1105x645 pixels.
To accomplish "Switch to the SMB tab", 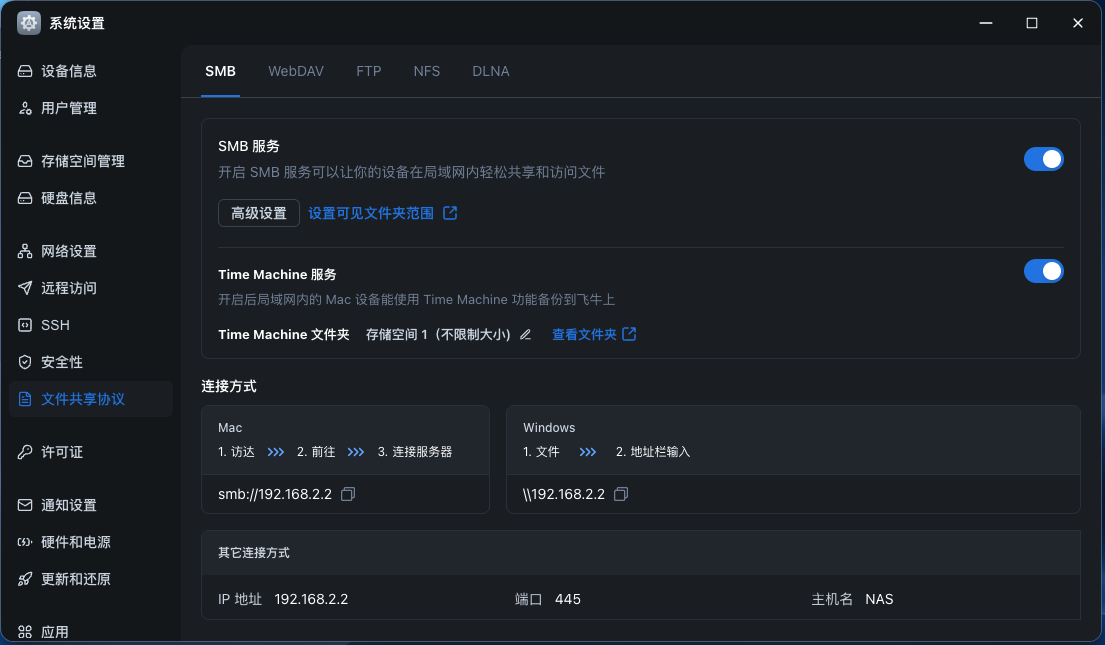I will tap(221, 71).
